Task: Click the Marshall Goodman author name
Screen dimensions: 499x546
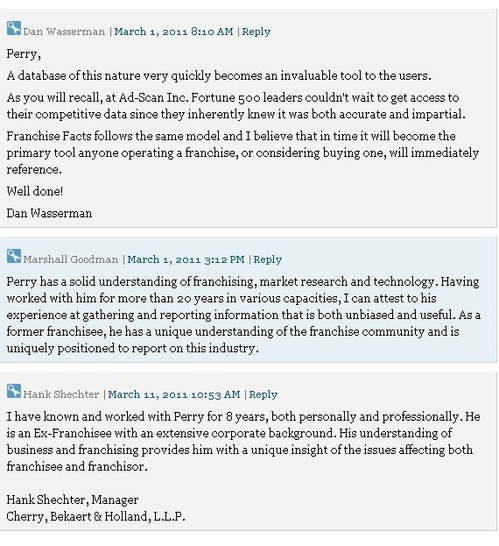Action: (71, 259)
